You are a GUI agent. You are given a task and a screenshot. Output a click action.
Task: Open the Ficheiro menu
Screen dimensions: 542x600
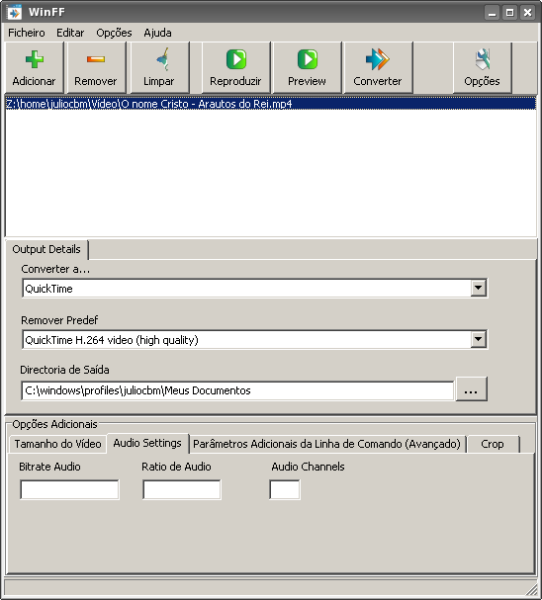[x=26, y=33]
